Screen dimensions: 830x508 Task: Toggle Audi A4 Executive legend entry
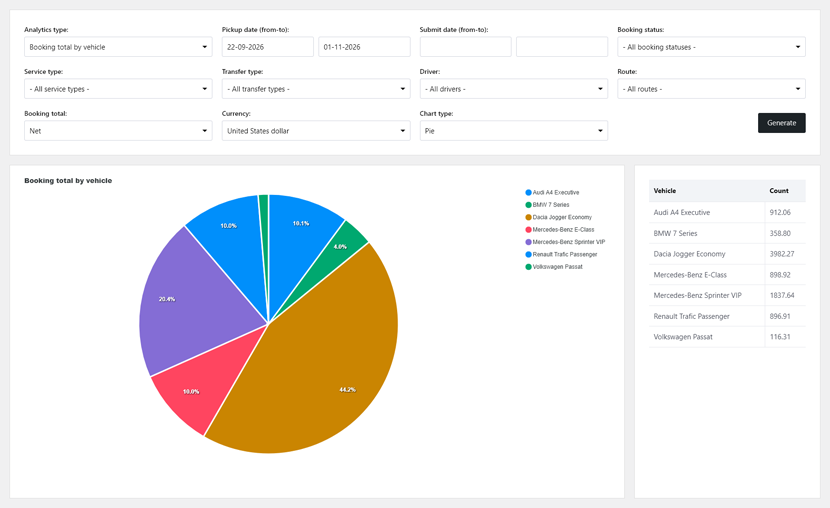tap(552, 193)
